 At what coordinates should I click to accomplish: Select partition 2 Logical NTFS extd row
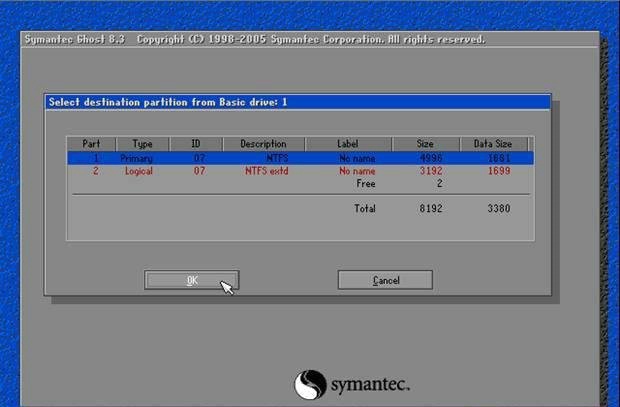pyautogui.click(x=300, y=171)
